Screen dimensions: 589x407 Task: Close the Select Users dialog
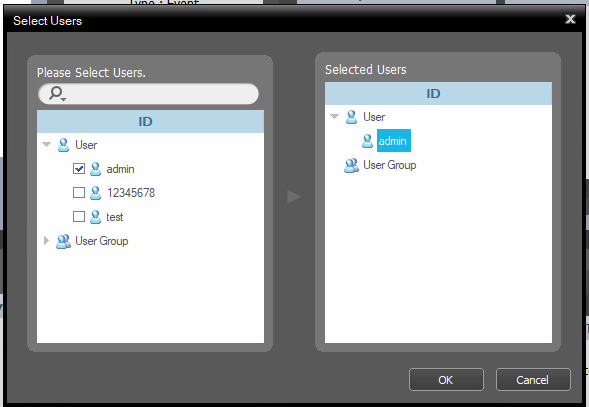tap(570, 19)
